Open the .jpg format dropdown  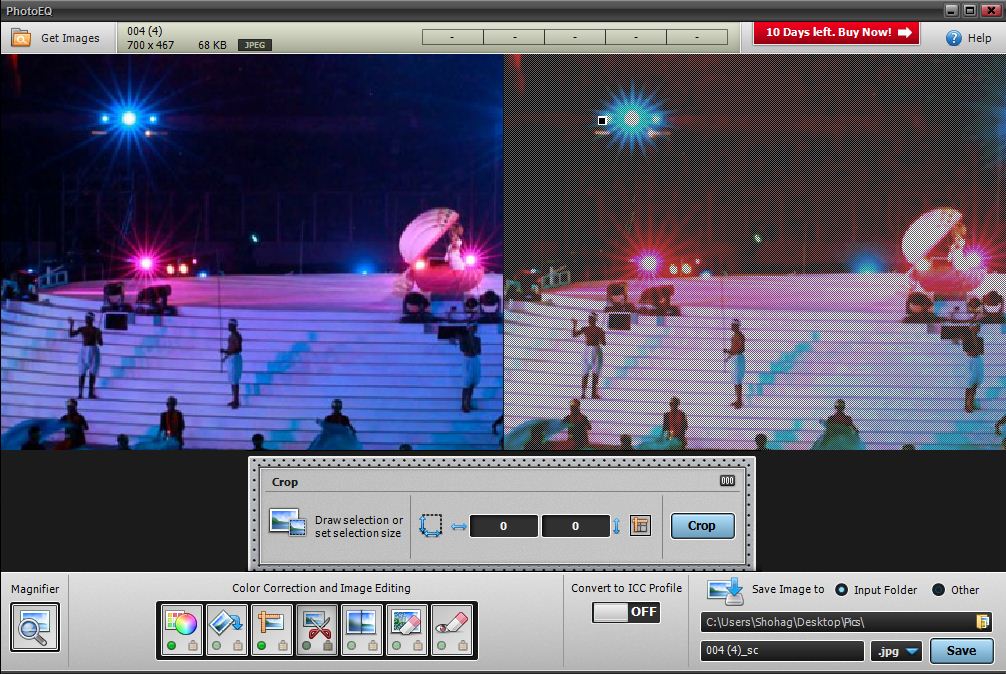896,651
